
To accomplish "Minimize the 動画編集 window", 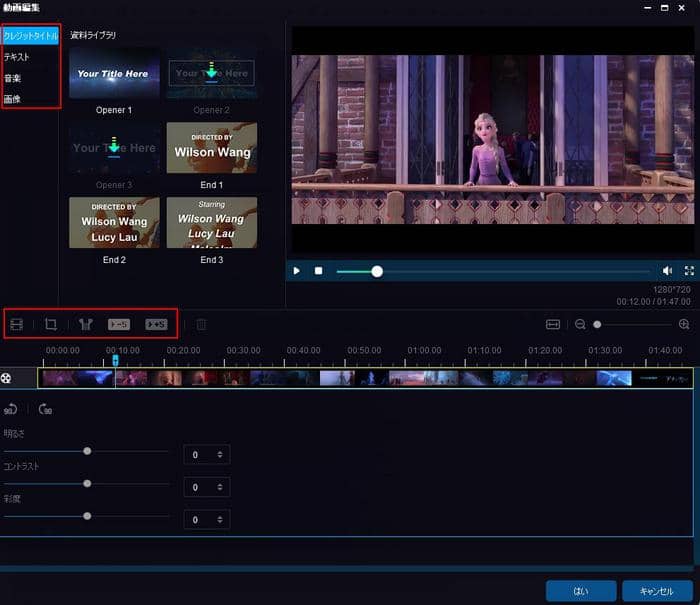I will click(648, 8).
